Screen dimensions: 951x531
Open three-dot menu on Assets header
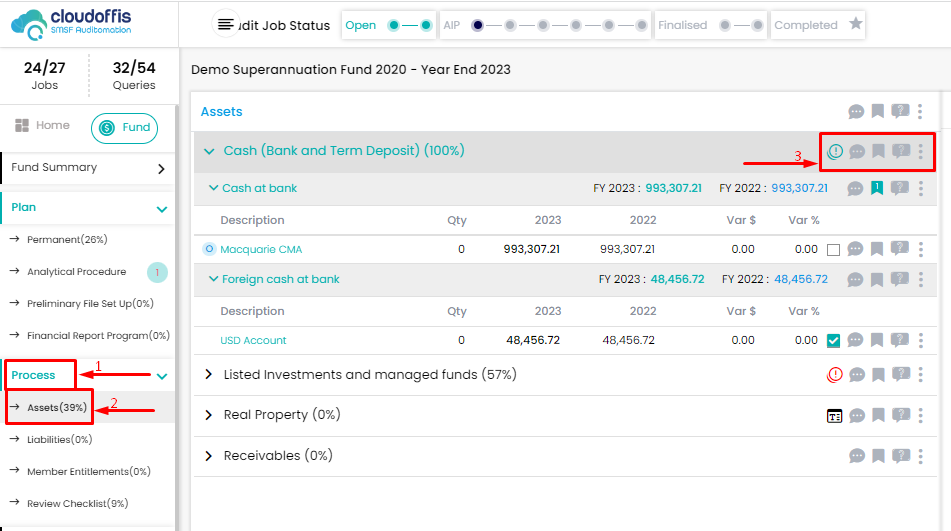pyautogui.click(x=920, y=112)
